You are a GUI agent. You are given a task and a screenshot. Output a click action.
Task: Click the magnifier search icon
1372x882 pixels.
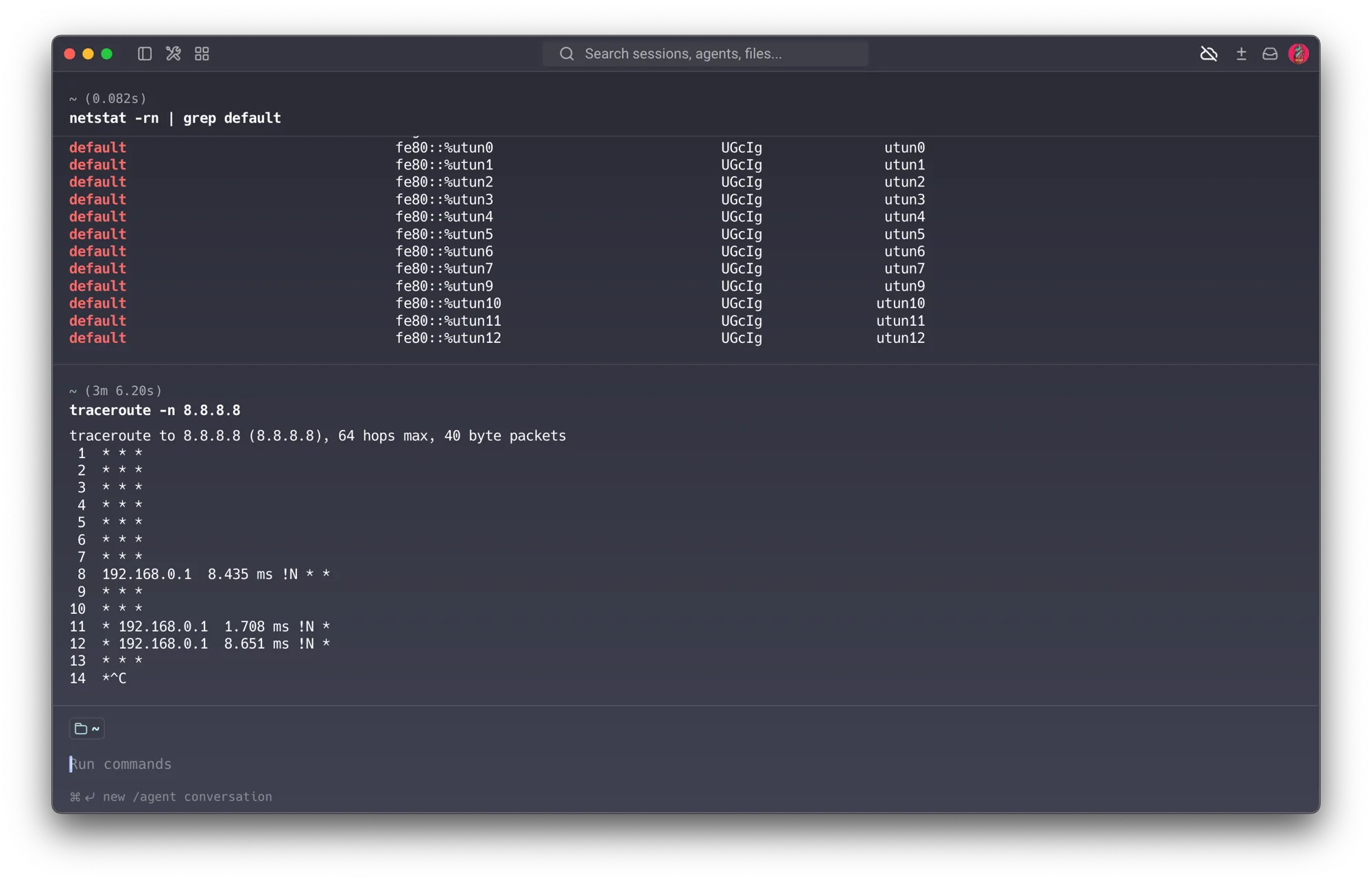coord(566,53)
